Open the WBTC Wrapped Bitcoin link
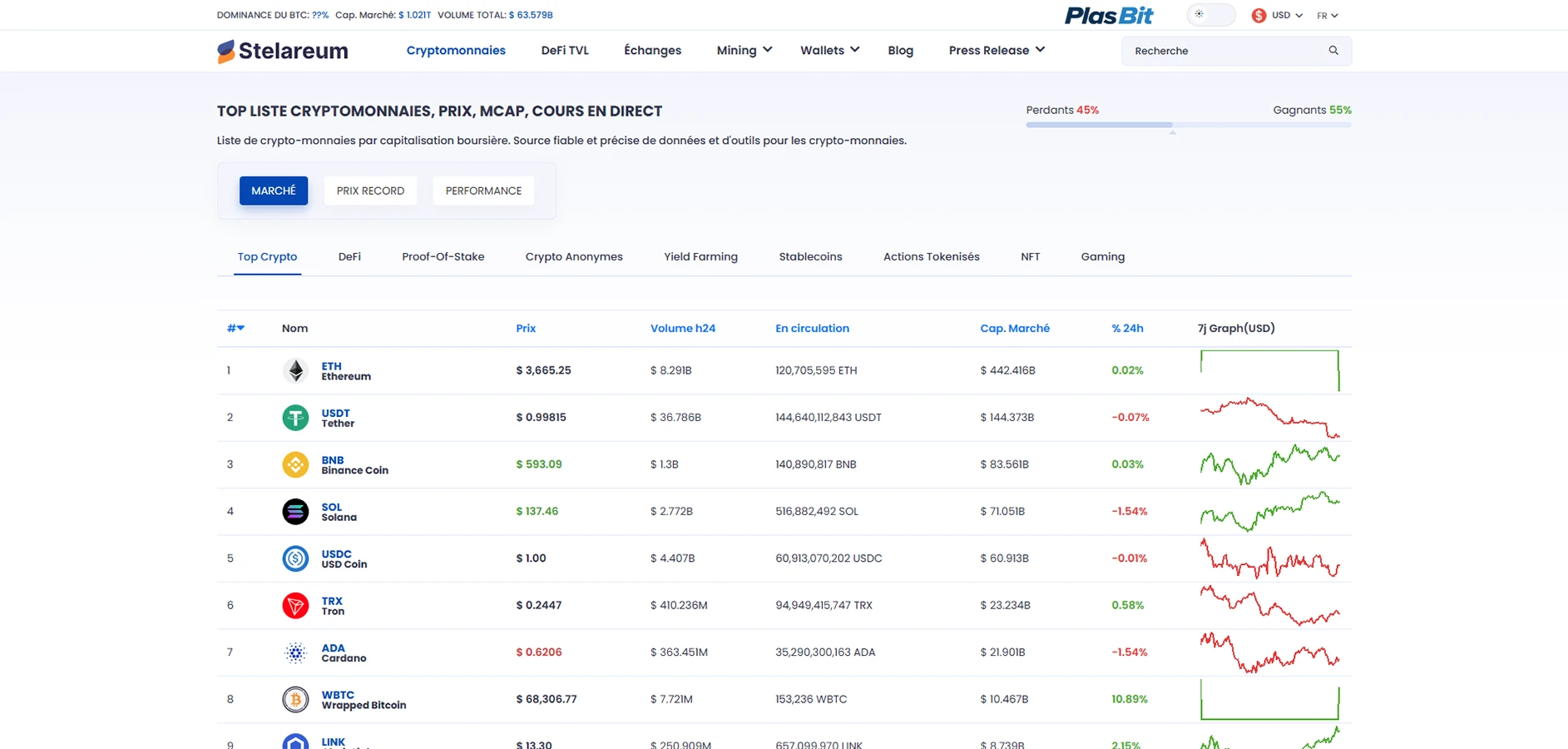 pyautogui.click(x=364, y=700)
